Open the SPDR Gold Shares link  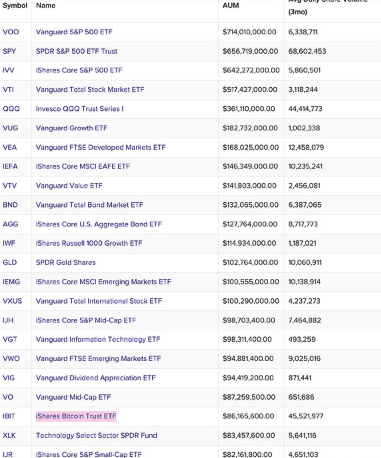click(66, 263)
